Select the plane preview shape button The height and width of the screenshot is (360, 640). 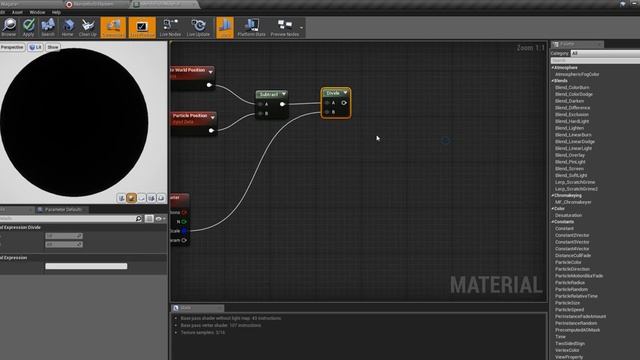141,198
